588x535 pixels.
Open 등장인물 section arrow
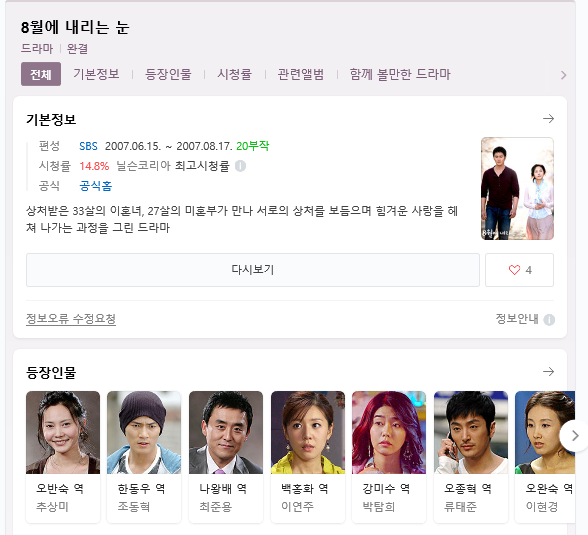[x=548, y=372]
